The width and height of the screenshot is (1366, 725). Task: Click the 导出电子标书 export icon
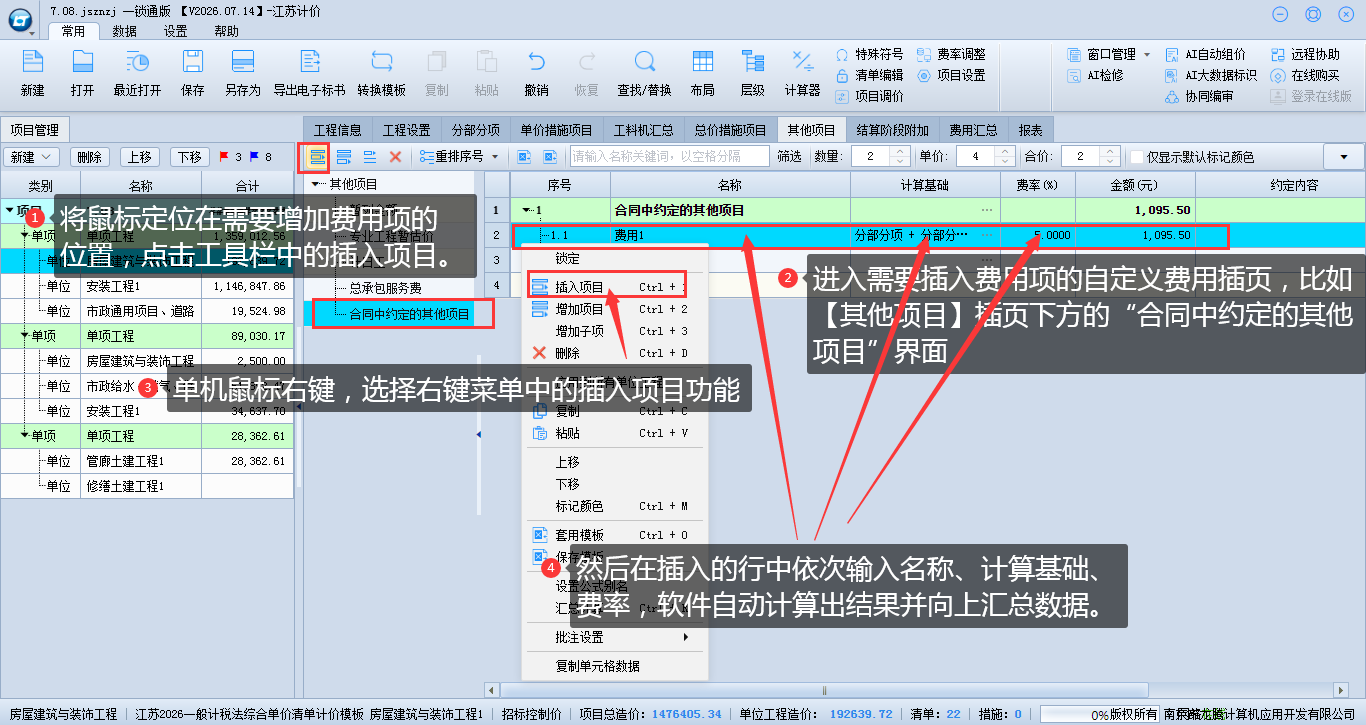(309, 61)
